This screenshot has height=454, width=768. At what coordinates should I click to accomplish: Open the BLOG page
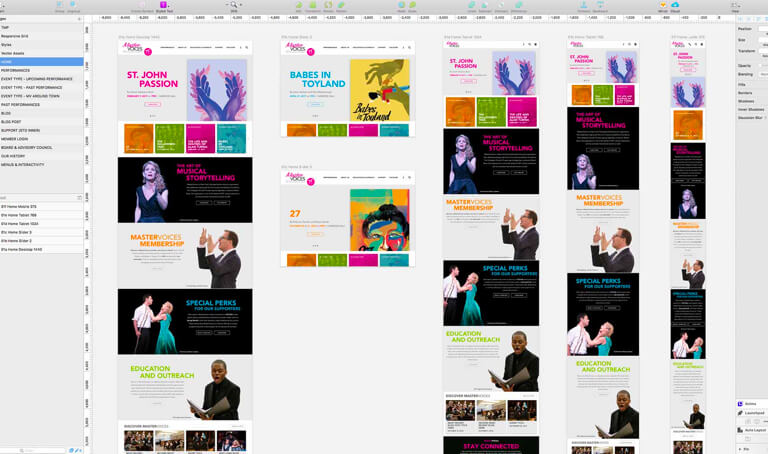coord(42,113)
